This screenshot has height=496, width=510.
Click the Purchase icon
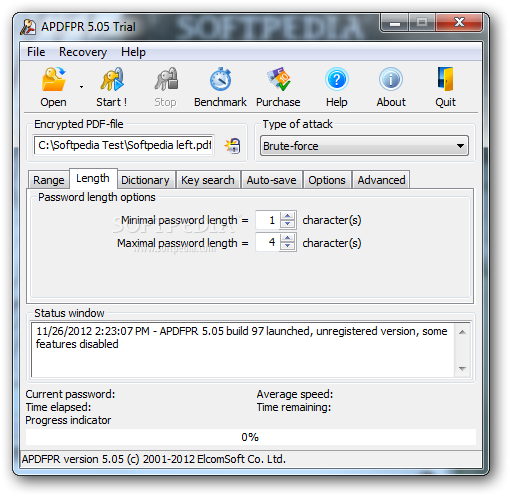click(x=278, y=80)
